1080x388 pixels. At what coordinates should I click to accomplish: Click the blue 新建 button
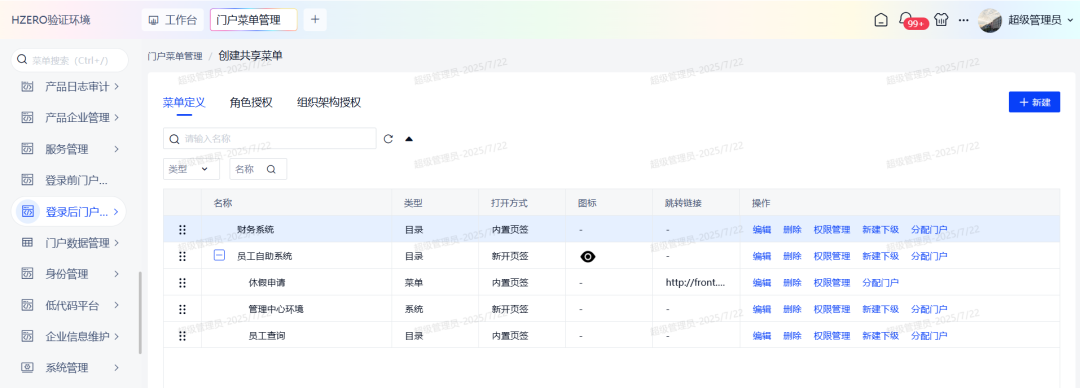[1034, 102]
